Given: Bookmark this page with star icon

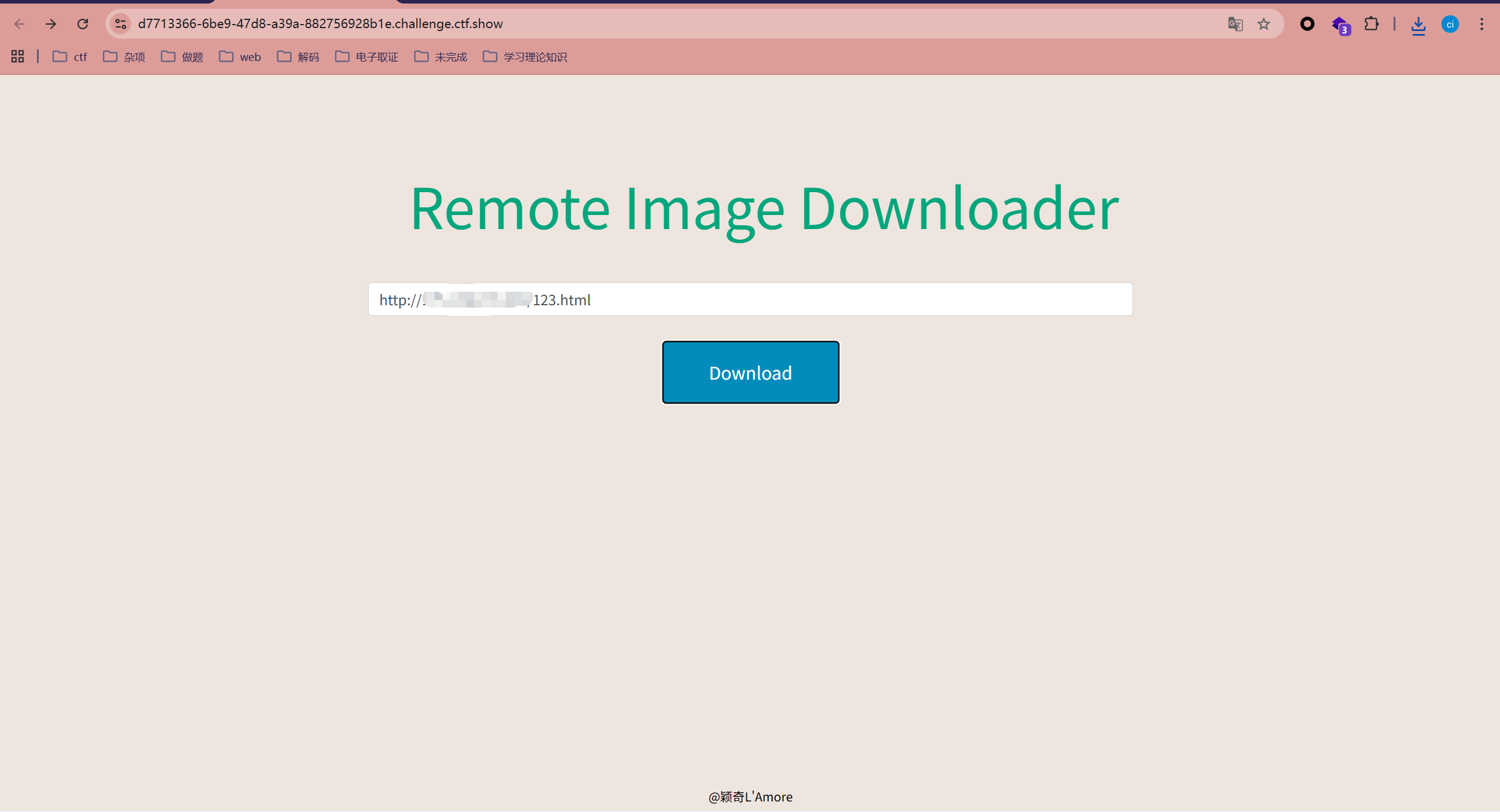Looking at the screenshot, I should [x=1264, y=24].
